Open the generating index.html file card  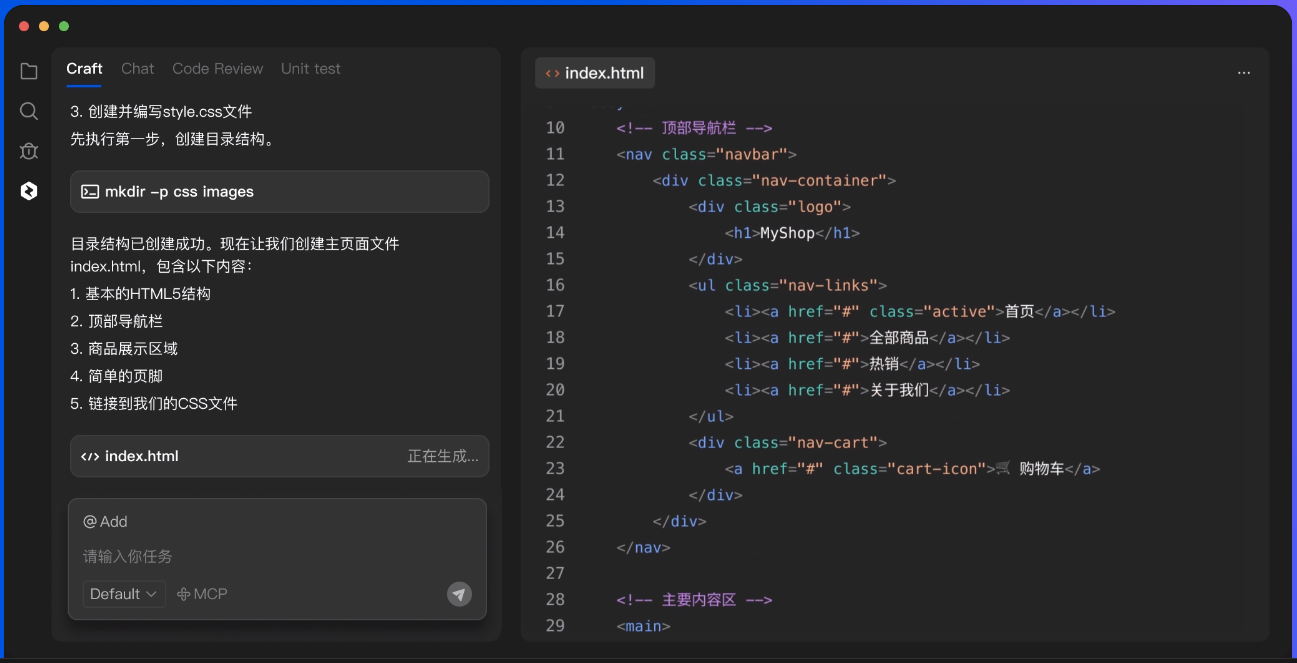click(279, 456)
